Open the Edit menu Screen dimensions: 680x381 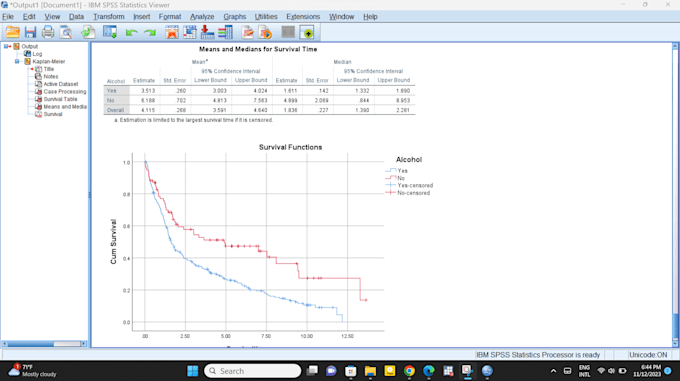pos(29,16)
